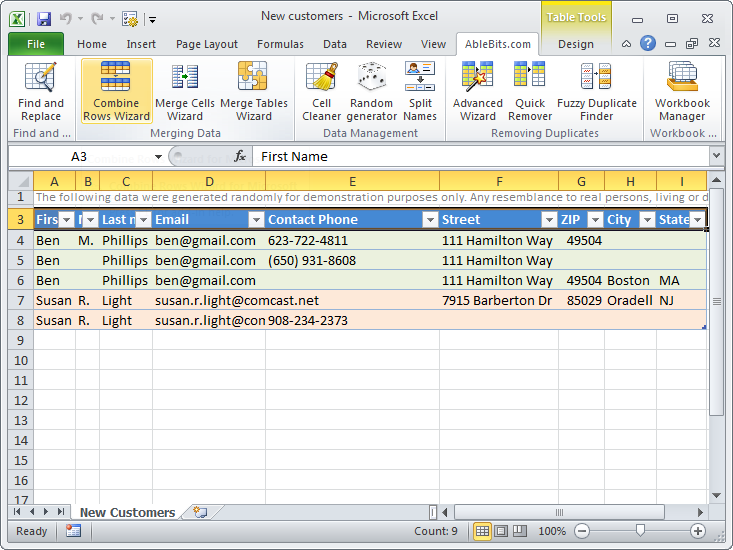Select cell with 623-722-4811
The width and height of the screenshot is (733, 550).
pos(352,240)
